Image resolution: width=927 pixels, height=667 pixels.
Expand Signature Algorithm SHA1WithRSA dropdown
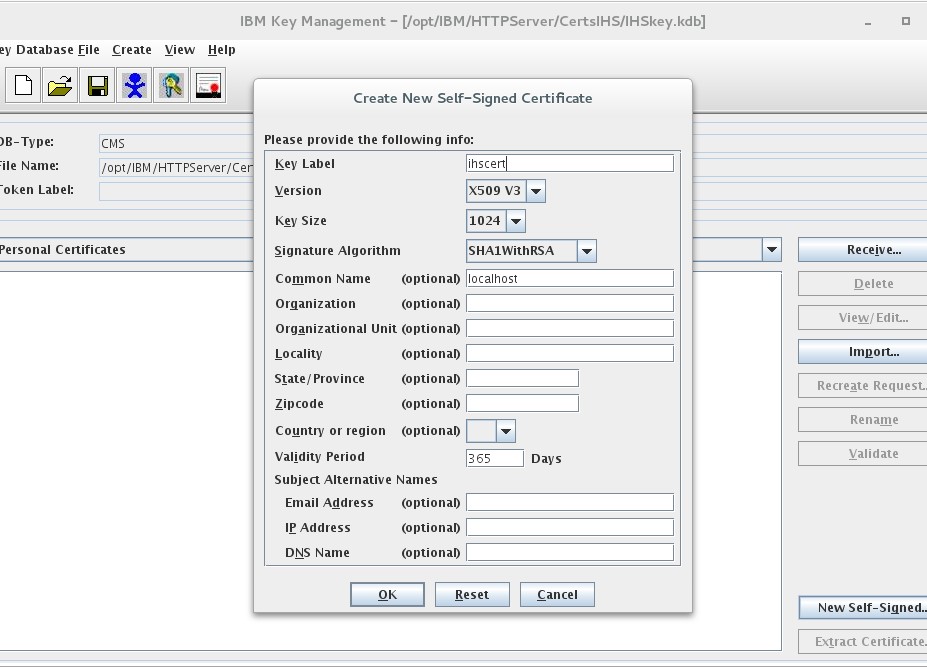pos(586,251)
